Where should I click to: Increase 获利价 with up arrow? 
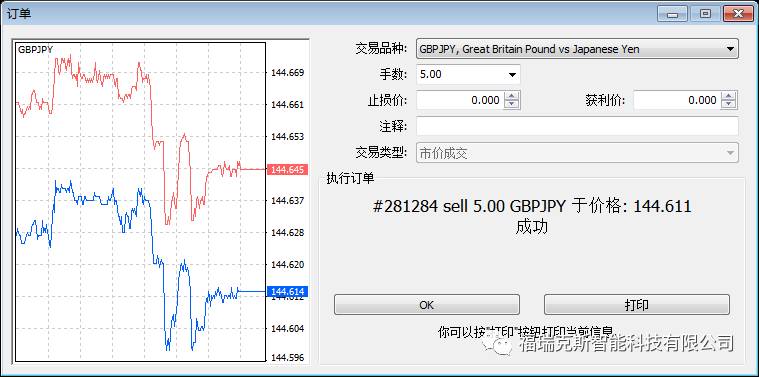[729, 96]
